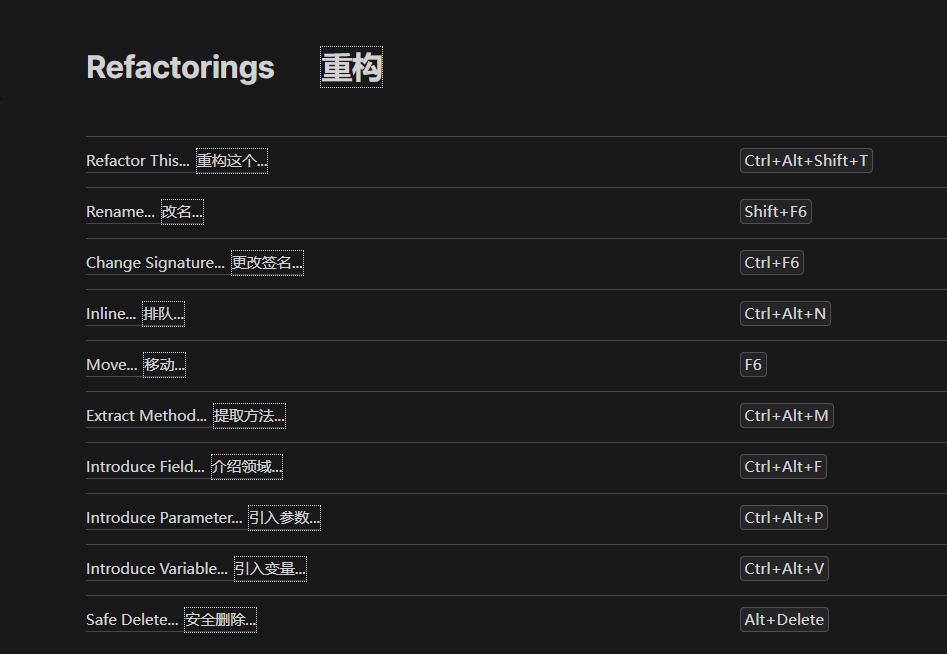The height and width of the screenshot is (654, 947).
Task: Click the Introduce Variable... link
Action: pos(157,569)
